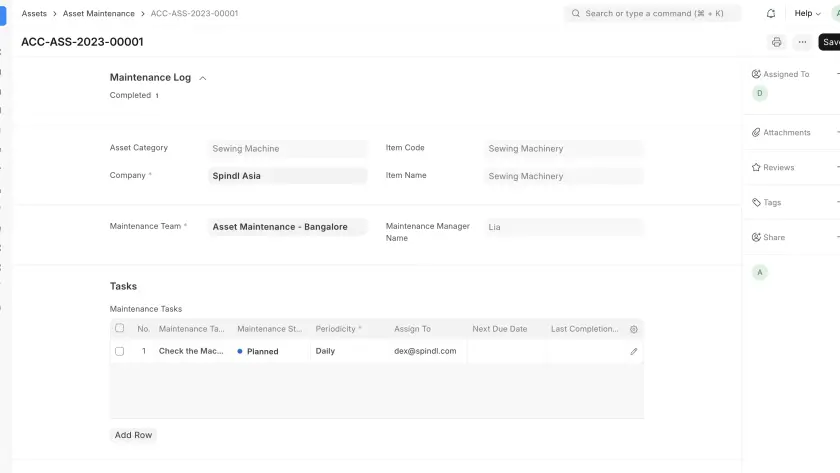Click the Attachments paperclip icon

[x=756, y=132]
